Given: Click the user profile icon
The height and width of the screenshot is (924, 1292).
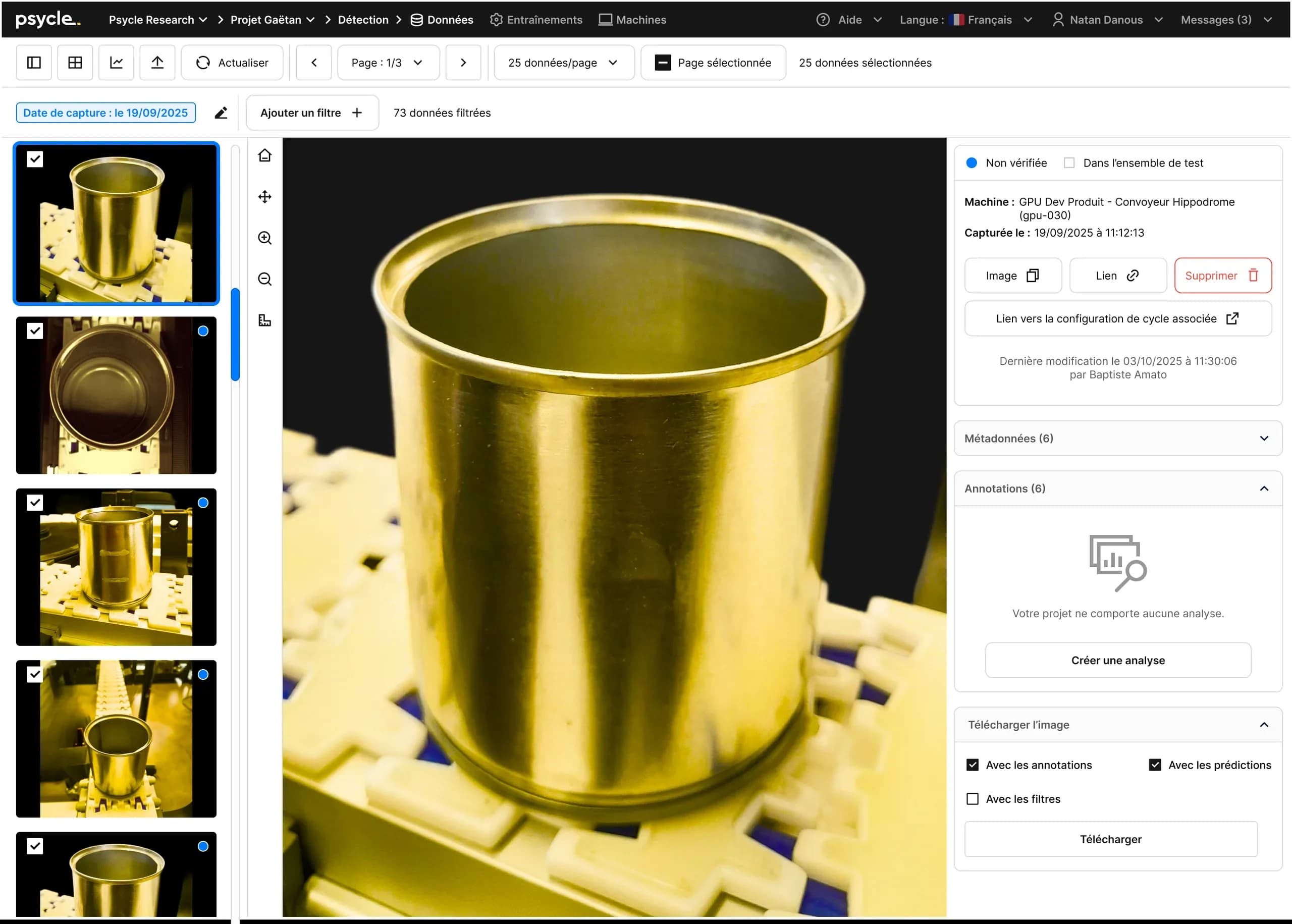Looking at the screenshot, I should (1058, 20).
